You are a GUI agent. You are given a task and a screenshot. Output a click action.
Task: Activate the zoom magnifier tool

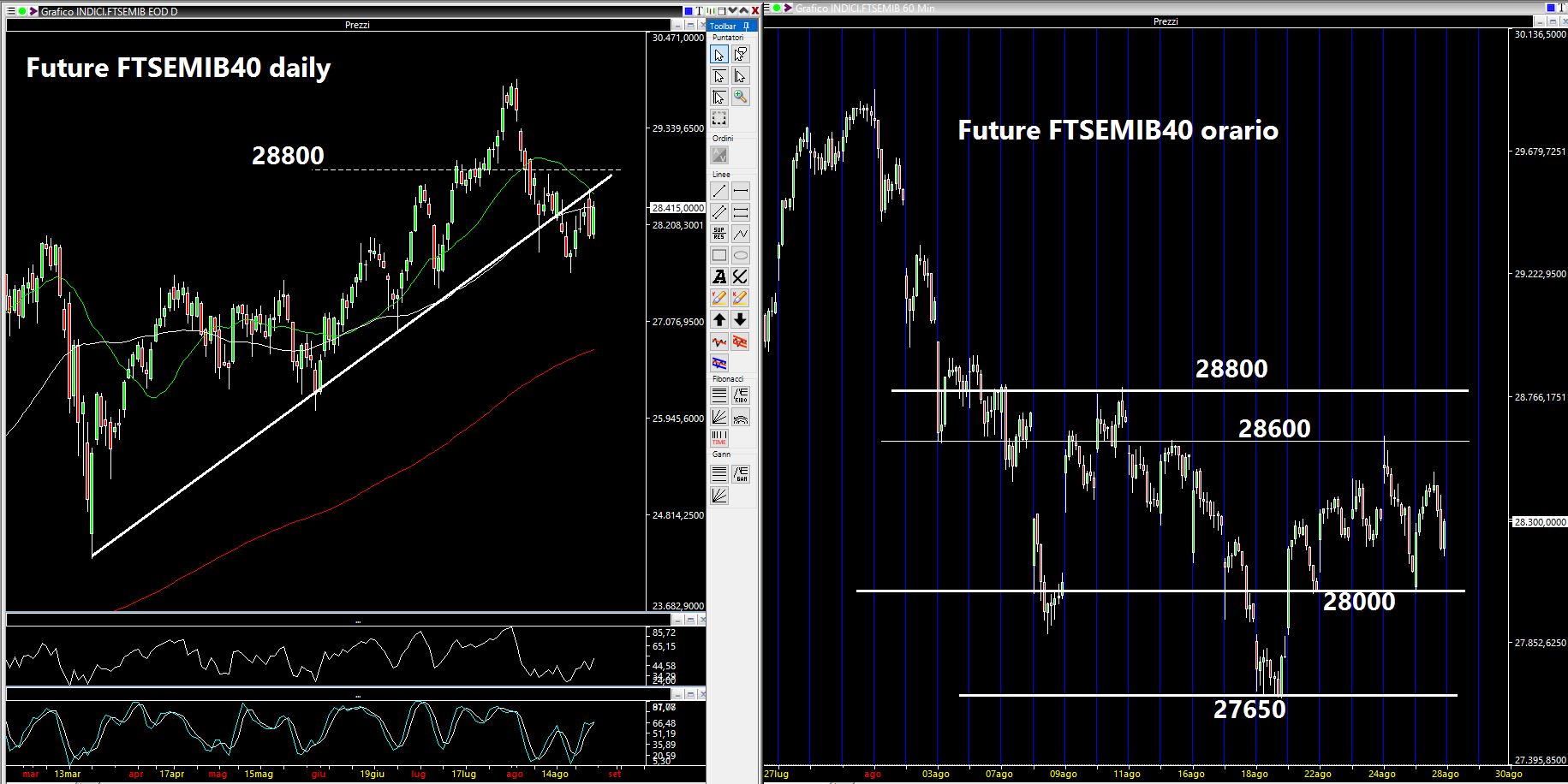click(740, 97)
